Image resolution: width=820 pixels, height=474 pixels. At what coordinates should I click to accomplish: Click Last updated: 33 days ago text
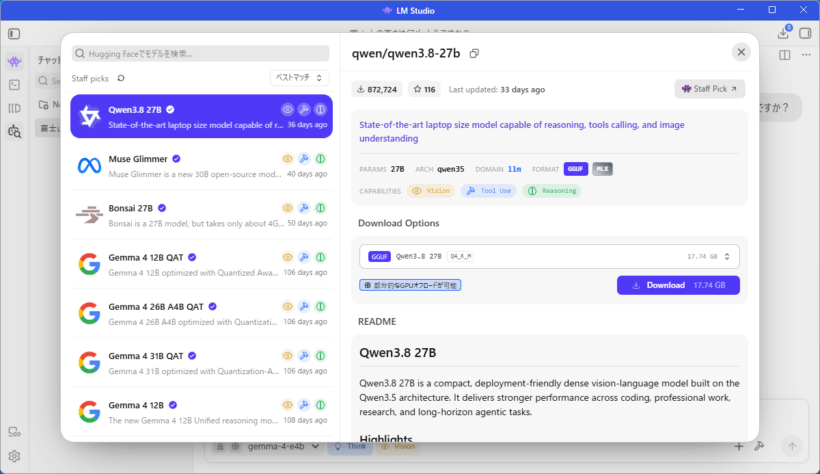(x=497, y=89)
